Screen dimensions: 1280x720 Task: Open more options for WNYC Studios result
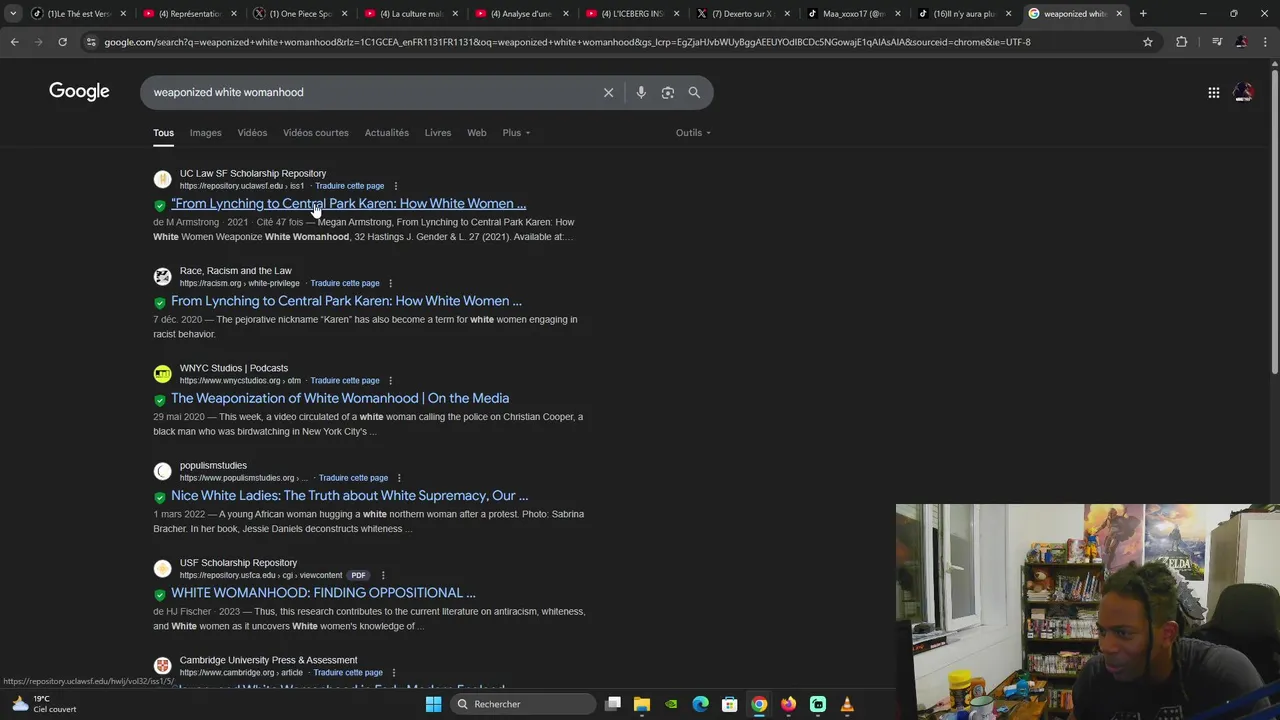(390, 380)
